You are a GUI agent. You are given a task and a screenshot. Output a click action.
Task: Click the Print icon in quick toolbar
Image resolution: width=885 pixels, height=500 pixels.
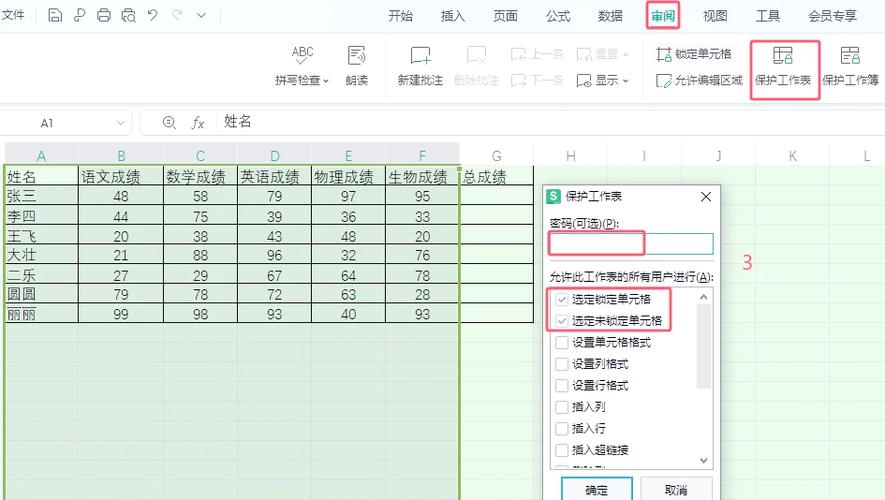[104, 15]
